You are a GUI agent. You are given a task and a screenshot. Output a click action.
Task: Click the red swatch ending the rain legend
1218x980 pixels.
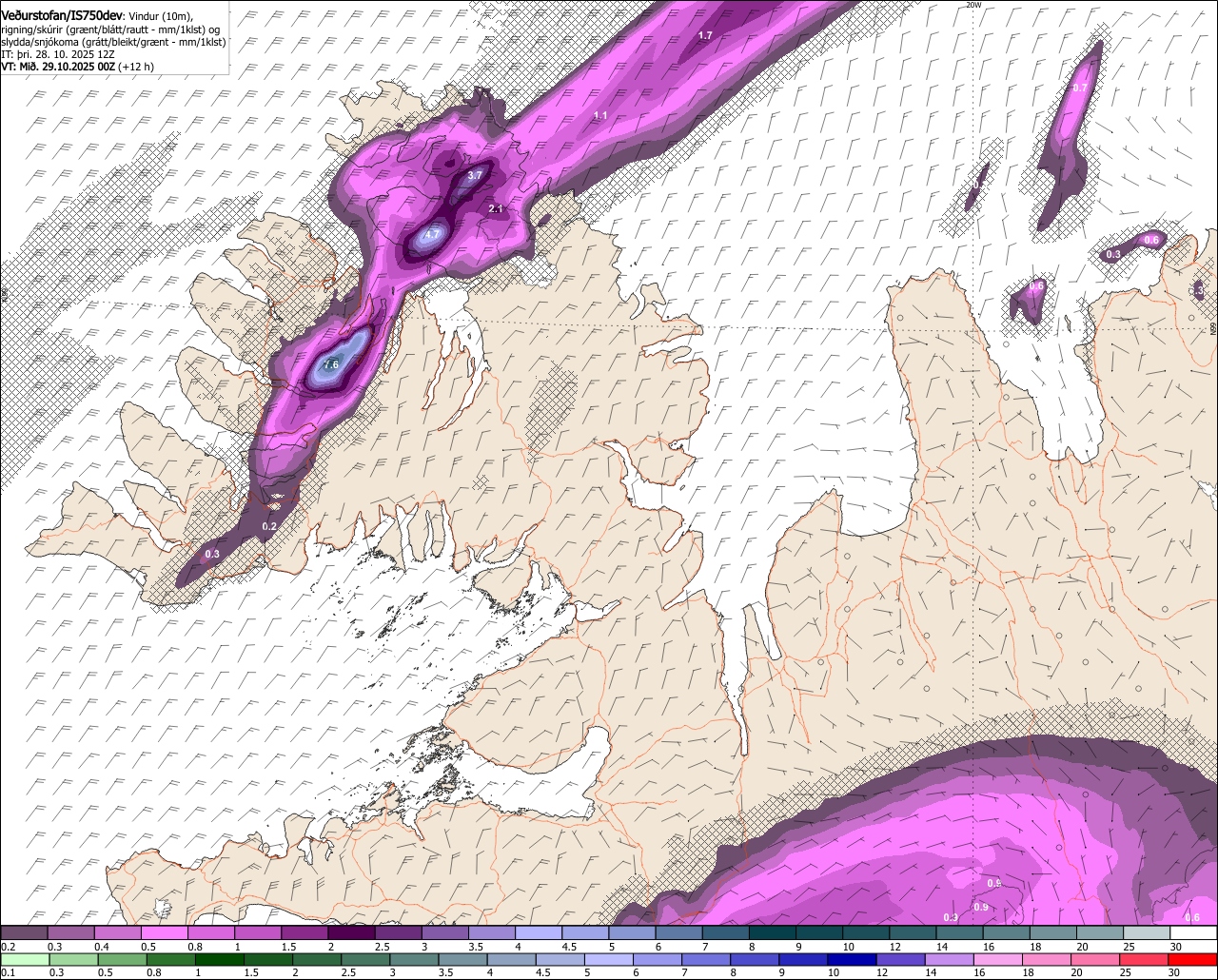(x=1193, y=959)
